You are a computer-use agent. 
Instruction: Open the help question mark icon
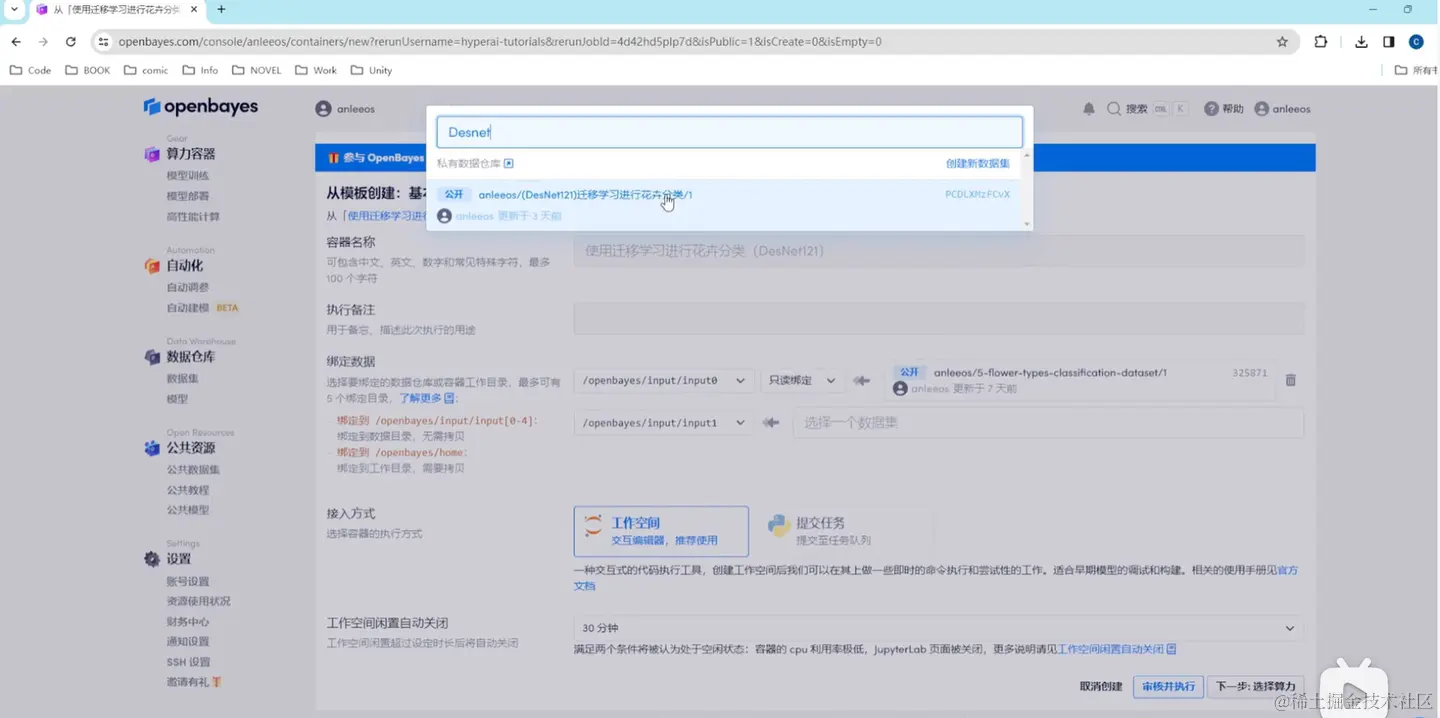pos(1211,109)
